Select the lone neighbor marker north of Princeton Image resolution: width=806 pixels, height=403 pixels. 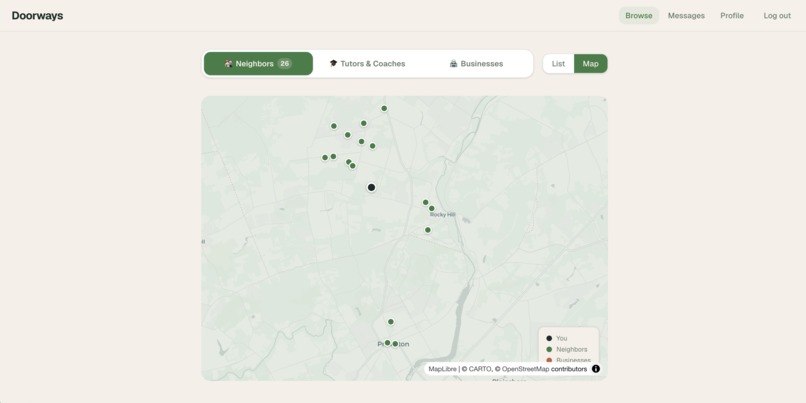pyautogui.click(x=391, y=322)
